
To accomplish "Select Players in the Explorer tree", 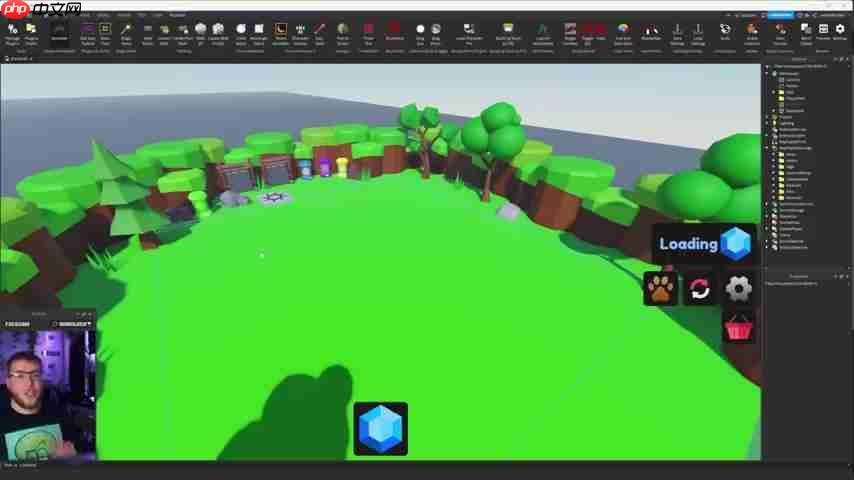I will [x=785, y=117].
